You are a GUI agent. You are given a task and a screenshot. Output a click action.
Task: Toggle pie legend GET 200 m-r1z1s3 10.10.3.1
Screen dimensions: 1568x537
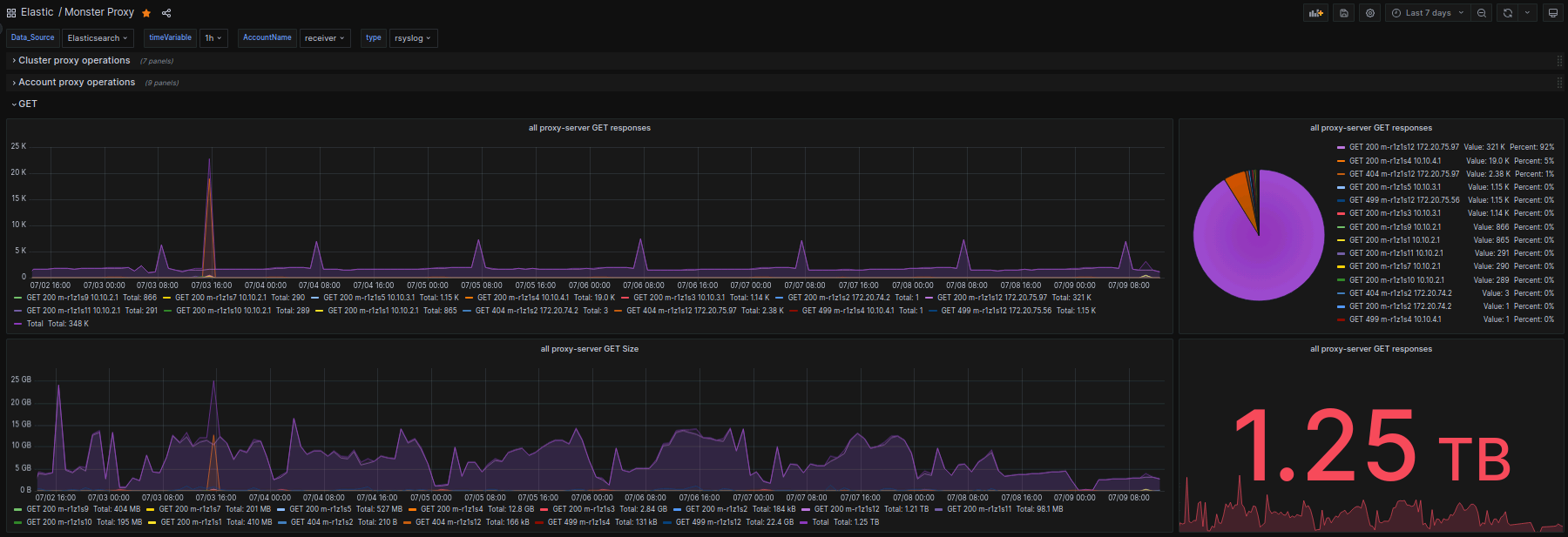pyautogui.click(x=1395, y=213)
